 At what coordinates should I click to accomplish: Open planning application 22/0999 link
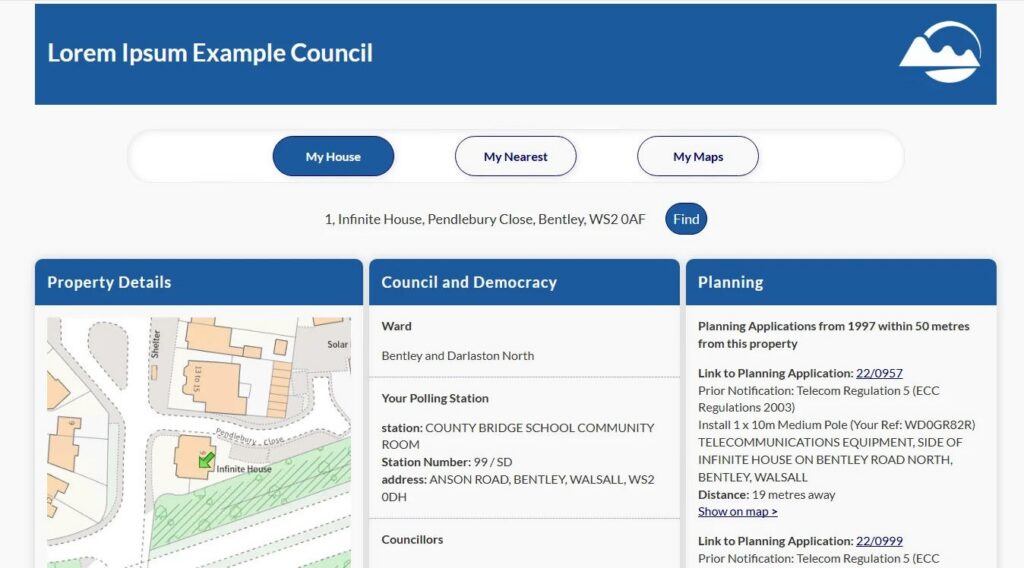click(x=879, y=541)
